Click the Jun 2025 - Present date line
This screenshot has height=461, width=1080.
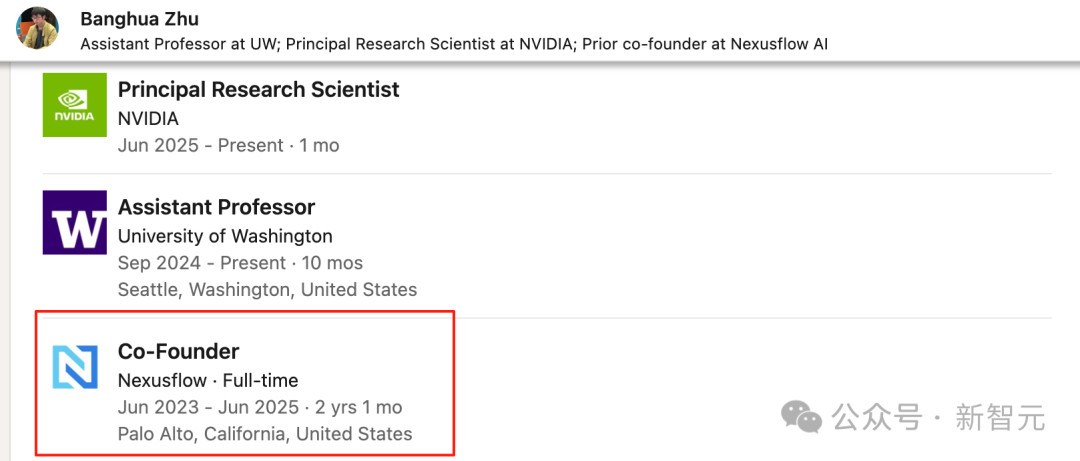pyautogui.click(x=229, y=145)
